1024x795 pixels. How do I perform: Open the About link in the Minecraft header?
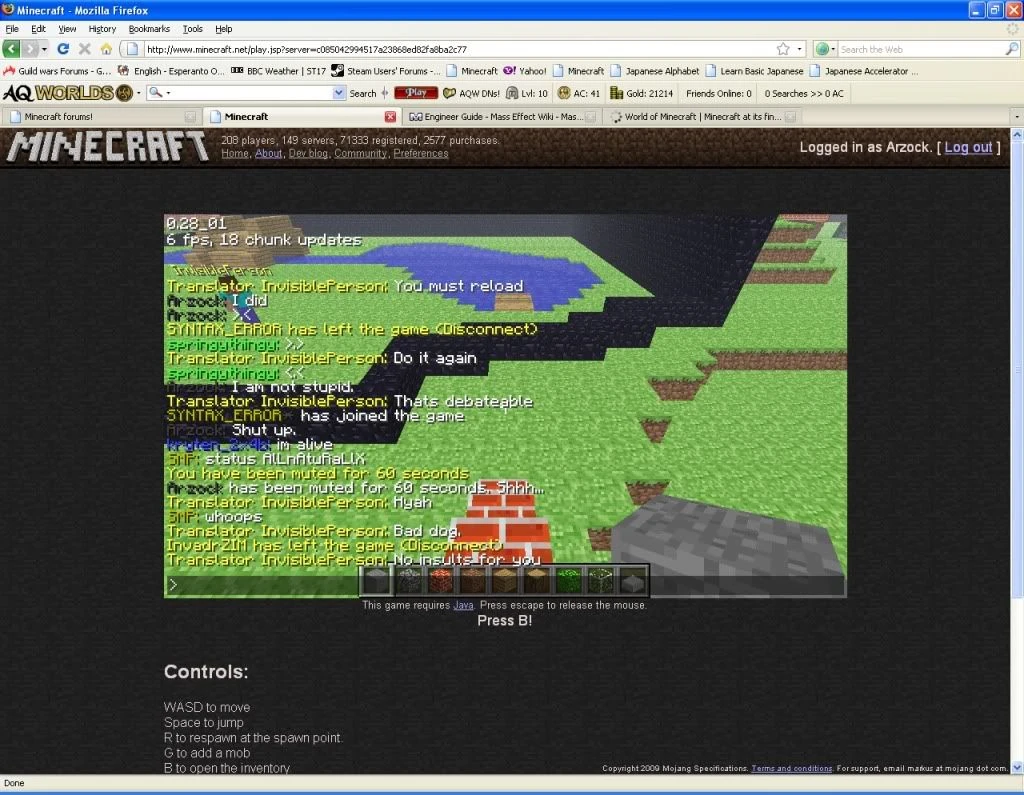click(x=268, y=154)
